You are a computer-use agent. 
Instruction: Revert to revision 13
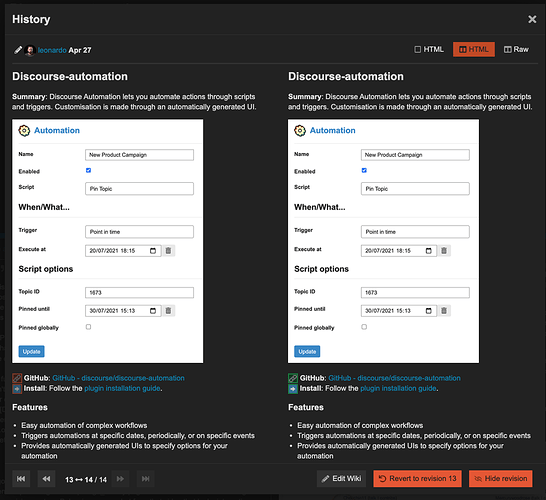coord(418,479)
